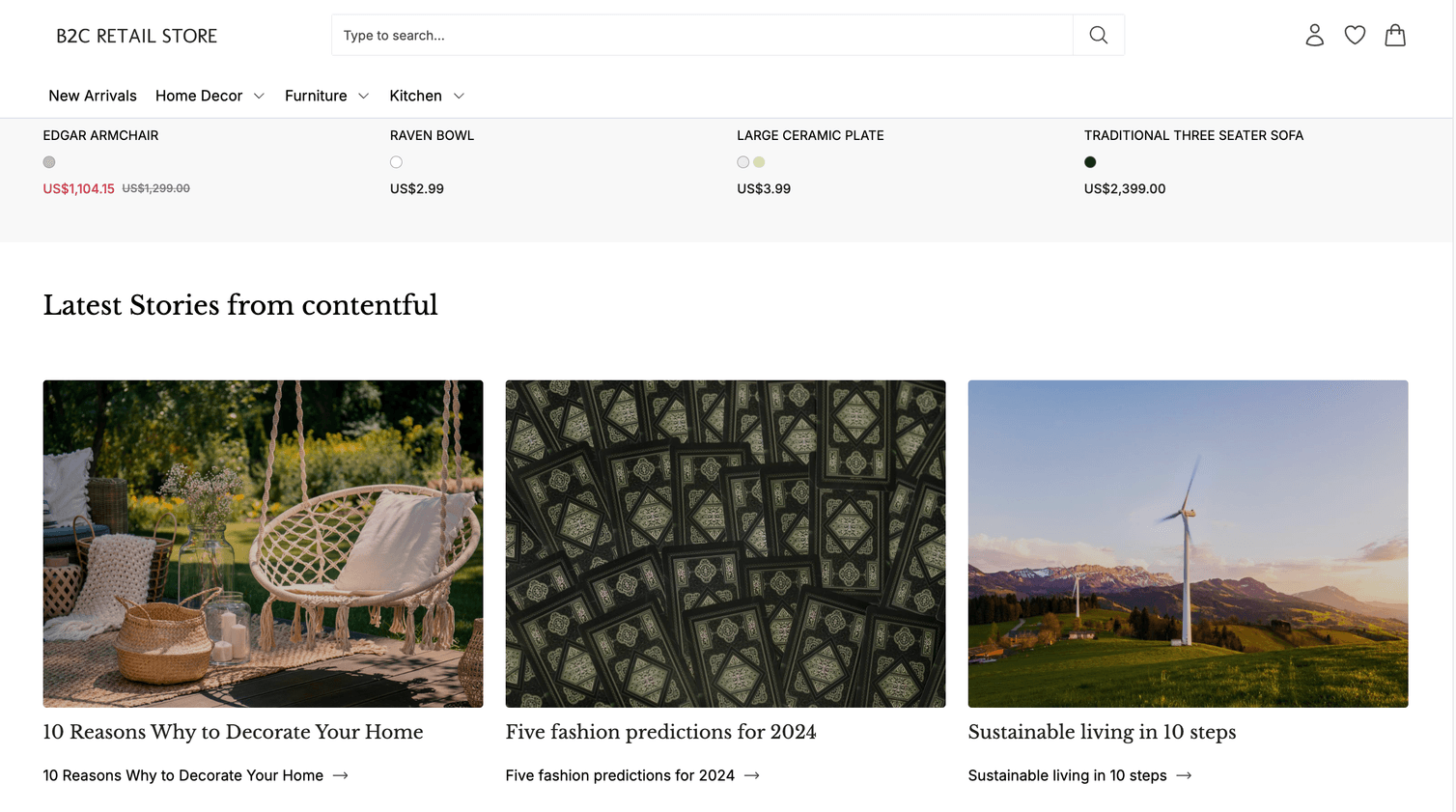The image size is (1456, 812).
Task: Click the arrow icon after Sustainable living link
Action: tap(1185, 775)
